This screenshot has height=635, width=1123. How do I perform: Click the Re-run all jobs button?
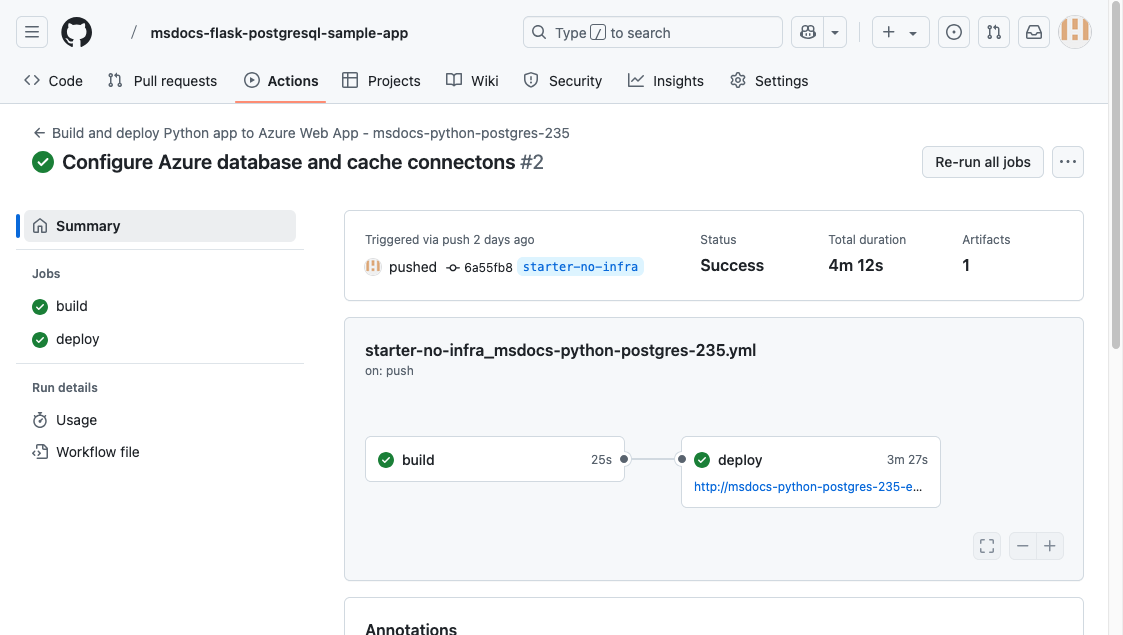[982, 161]
